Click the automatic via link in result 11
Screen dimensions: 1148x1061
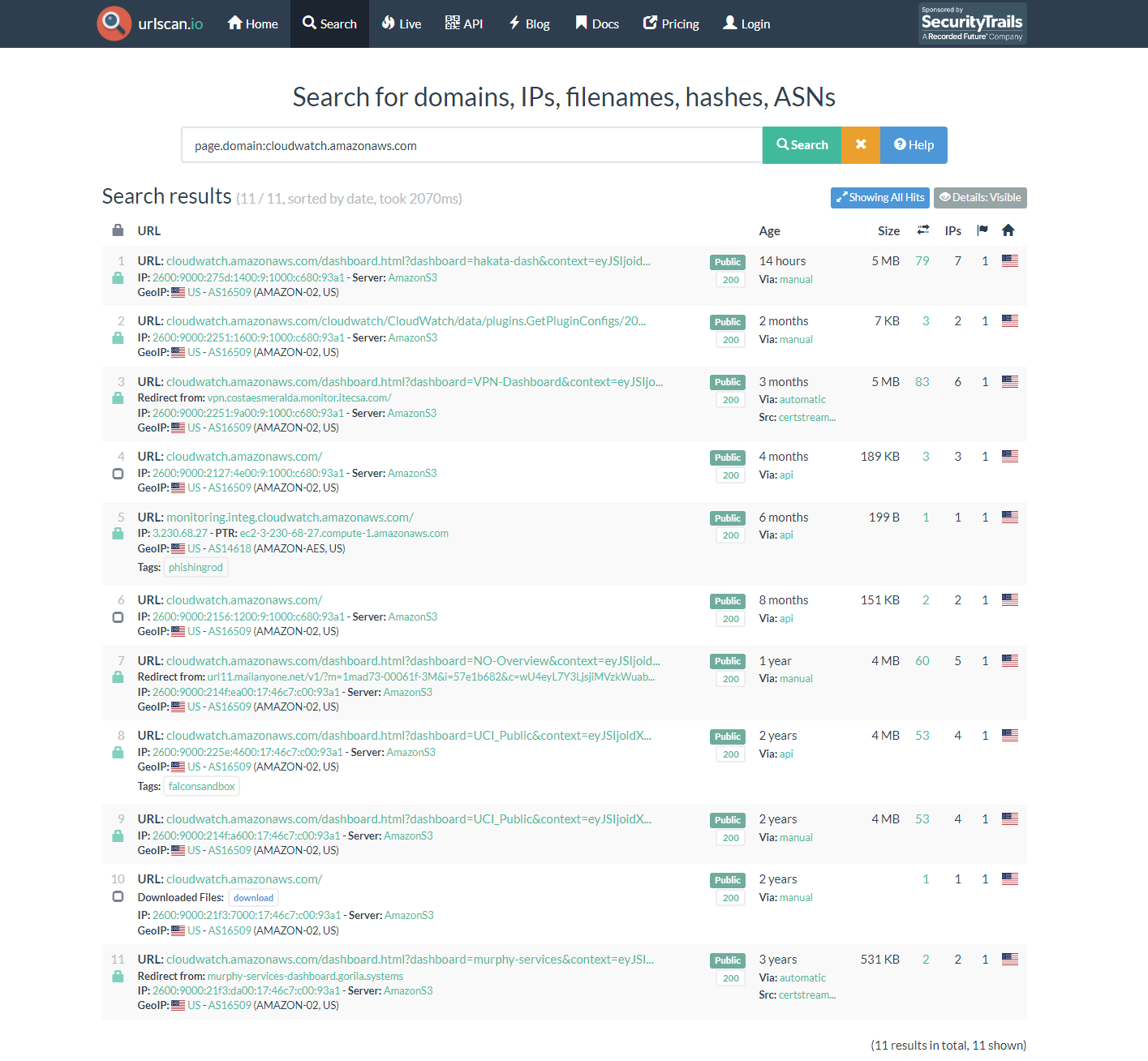point(802,978)
